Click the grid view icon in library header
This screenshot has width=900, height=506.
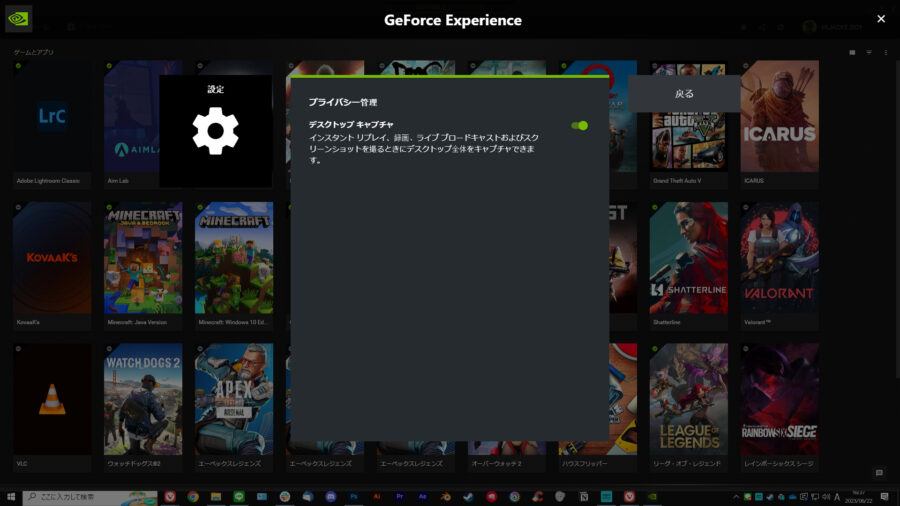click(852, 52)
